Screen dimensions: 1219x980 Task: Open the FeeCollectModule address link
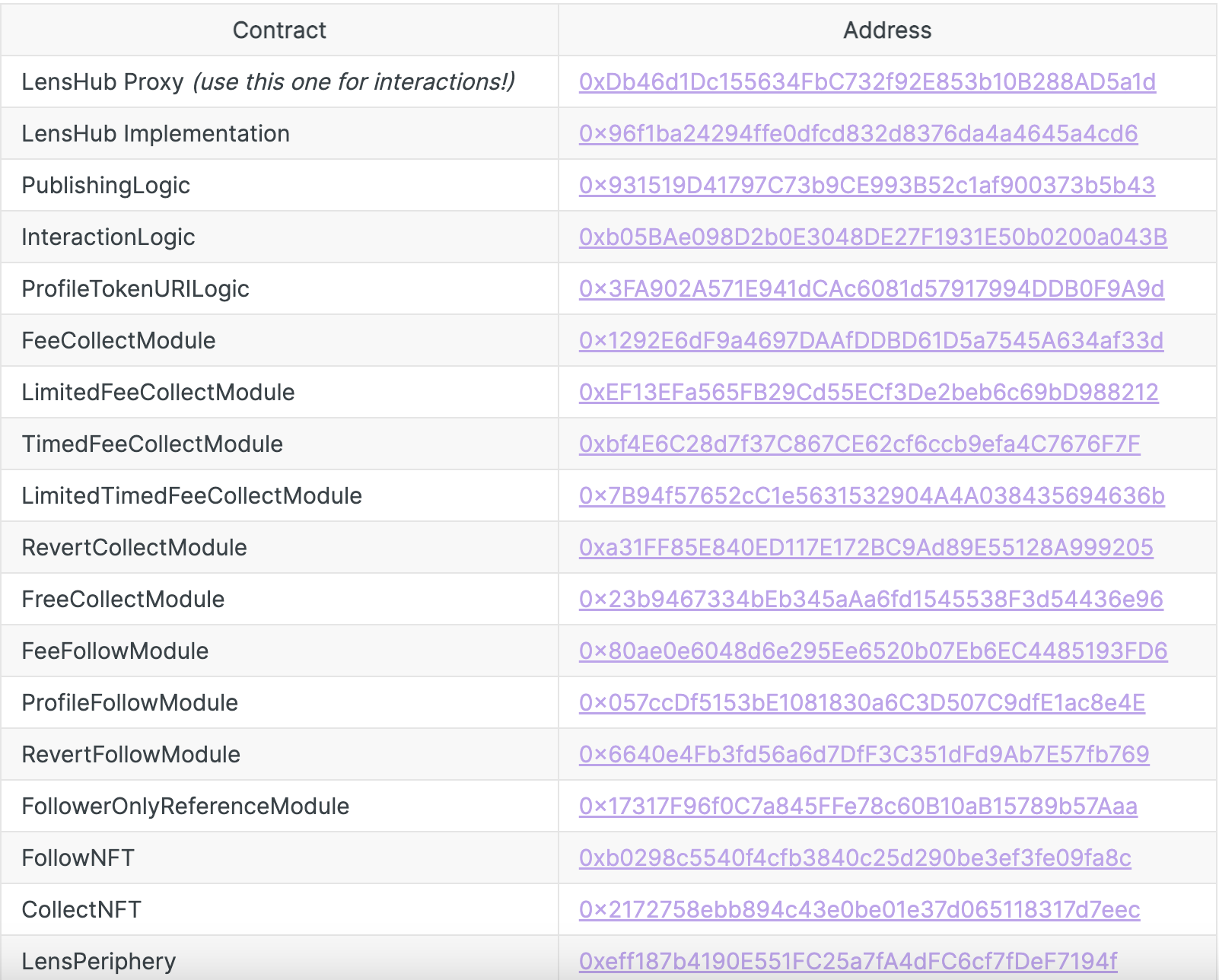pyautogui.click(x=870, y=341)
